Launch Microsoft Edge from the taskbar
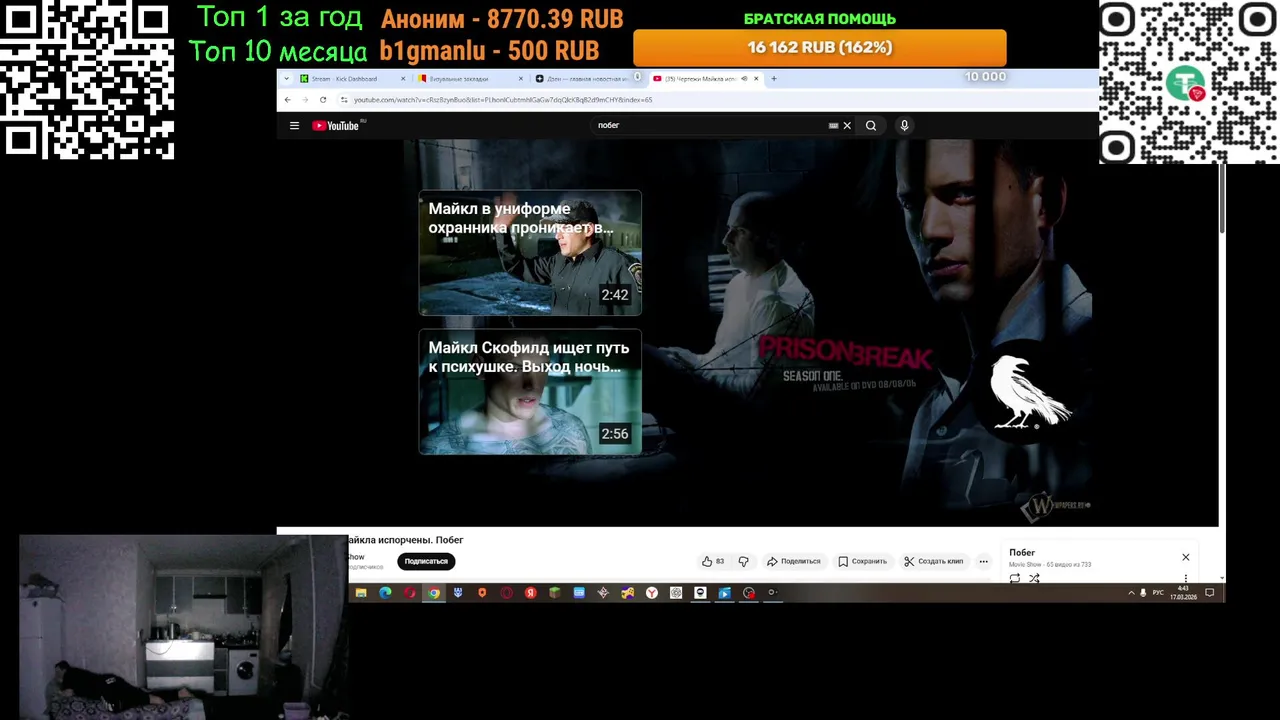This screenshot has width=1280, height=720. coord(385,593)
